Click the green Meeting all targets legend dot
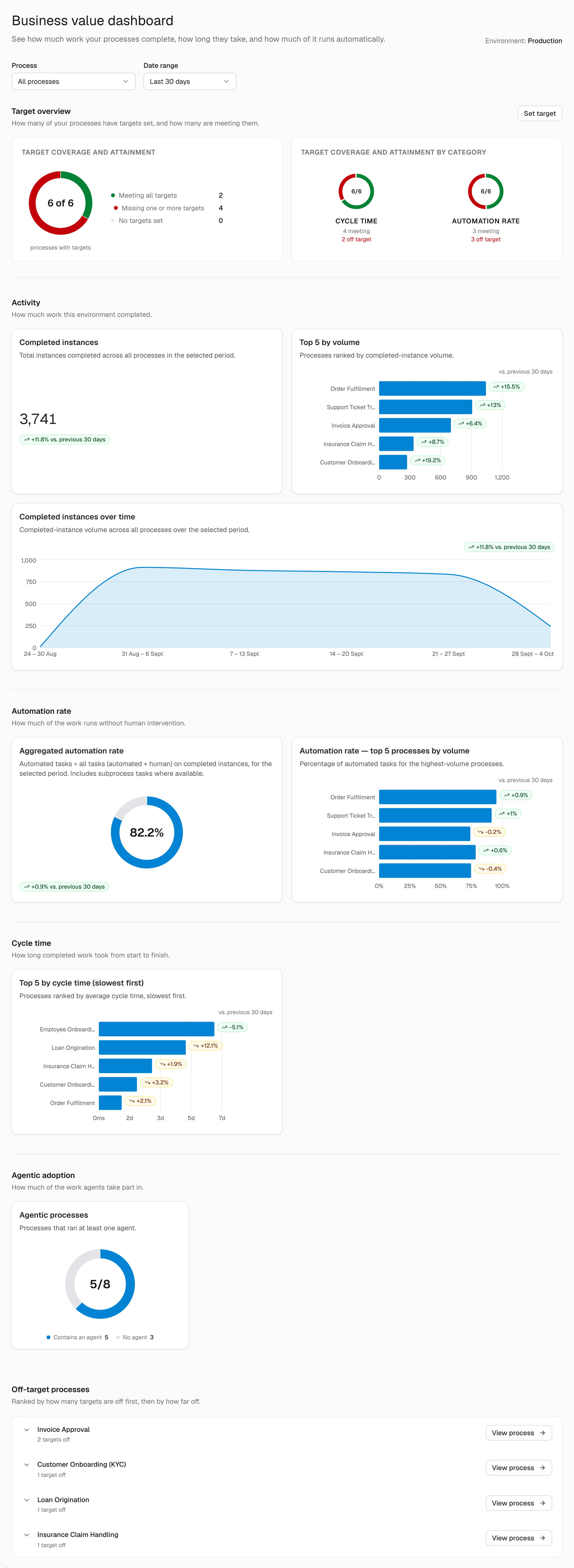This screenshot has width=574, height=1568. 113,195
